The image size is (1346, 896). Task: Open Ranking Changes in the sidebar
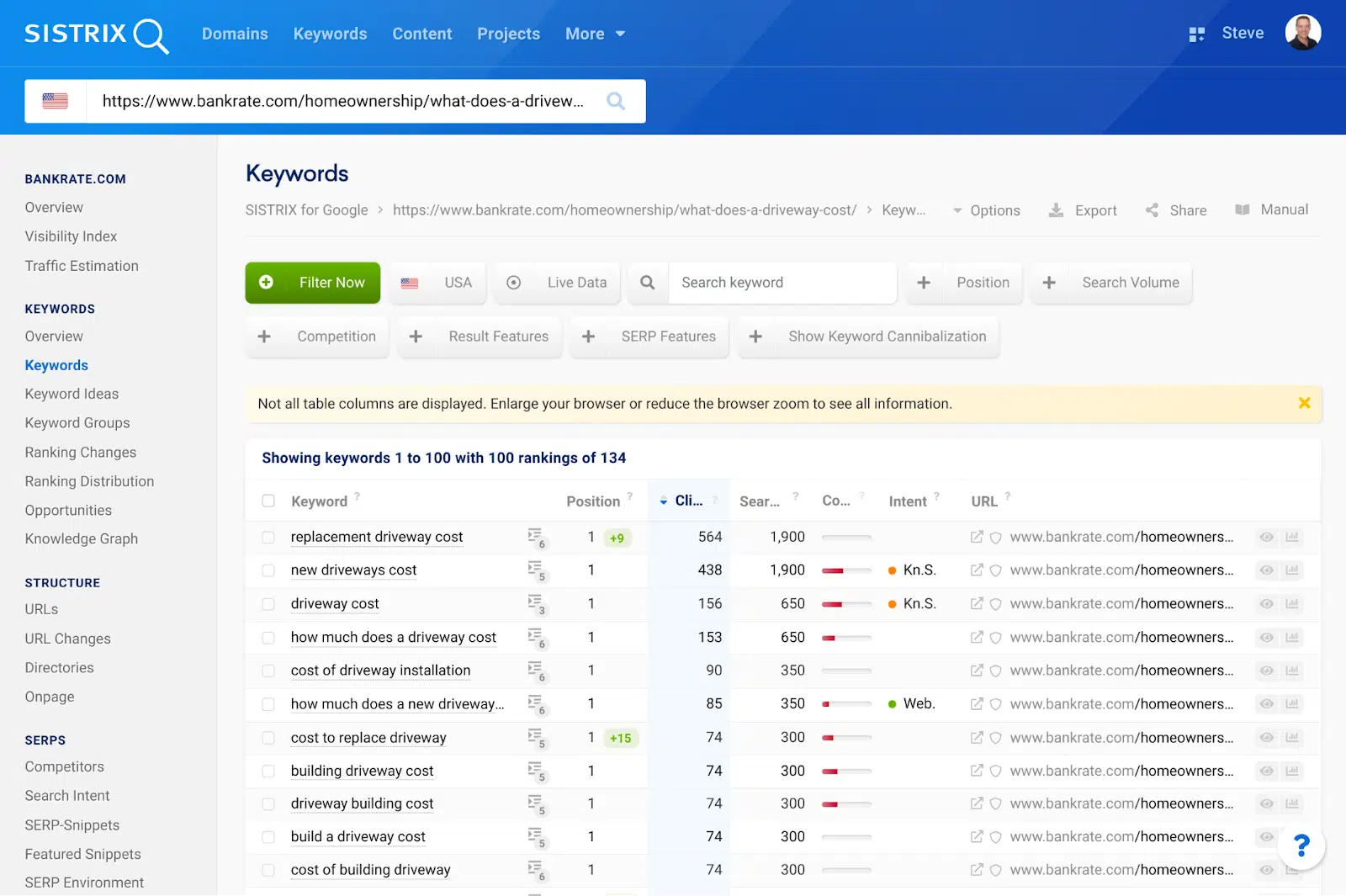(80, 452)
